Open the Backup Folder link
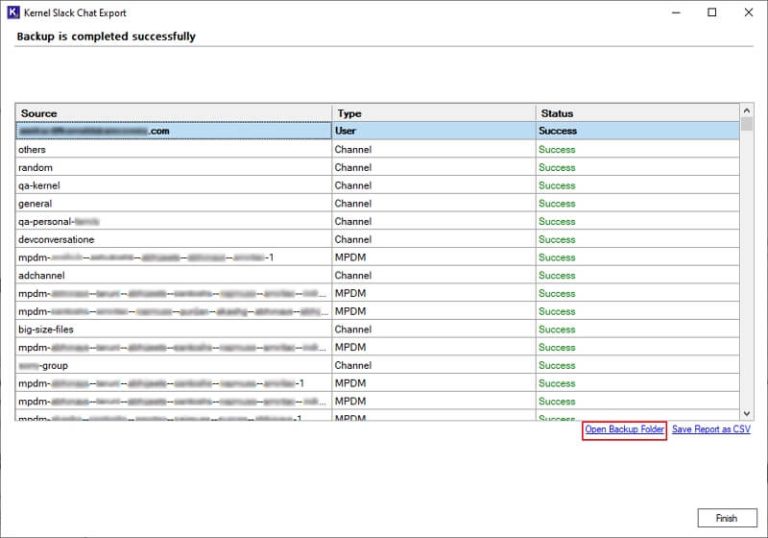This screenshot has width=768, height=538. (624, 430)
